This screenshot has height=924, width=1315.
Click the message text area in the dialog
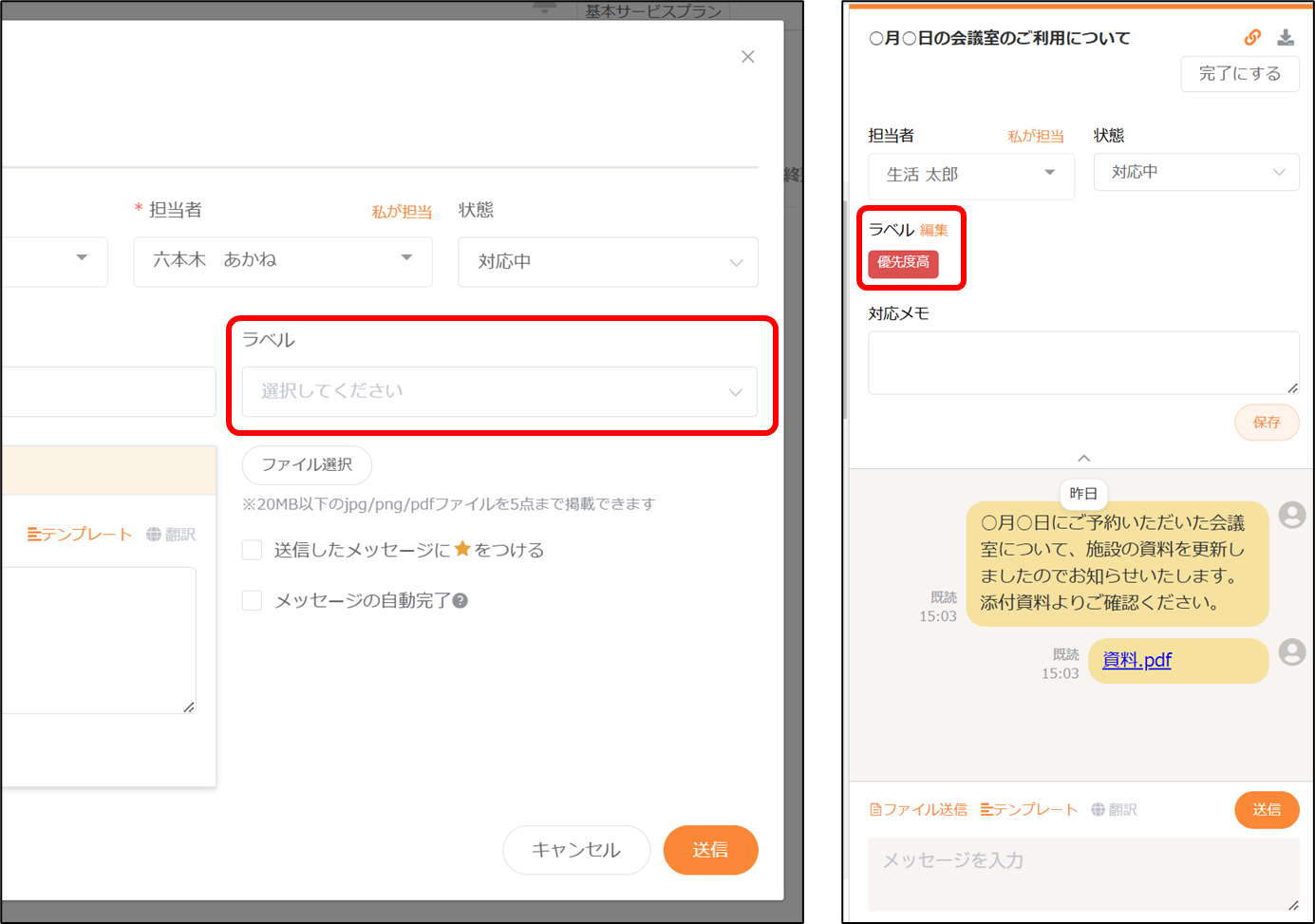[98, 641]
